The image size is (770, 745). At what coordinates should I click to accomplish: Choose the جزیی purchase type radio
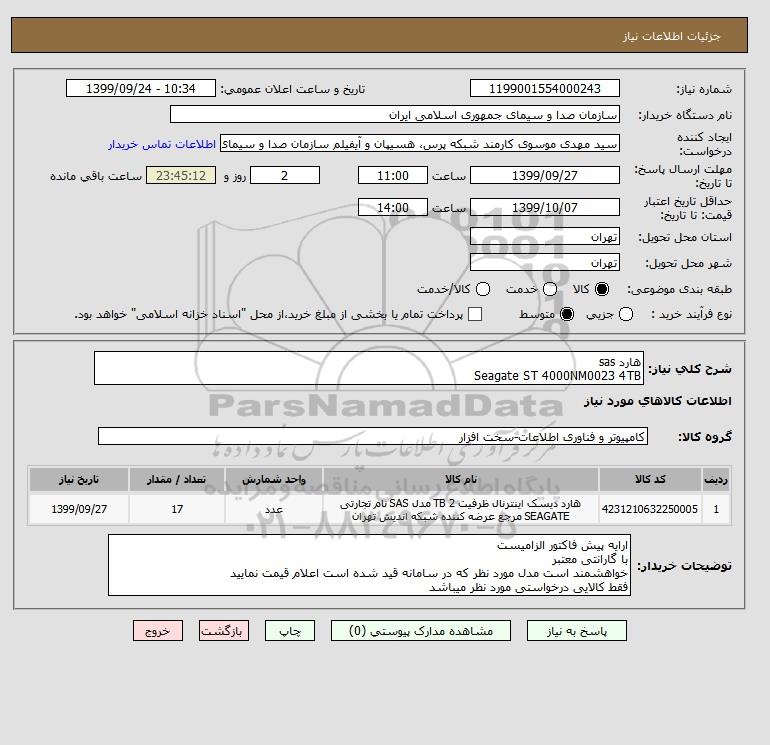click(x=626, y=314)
